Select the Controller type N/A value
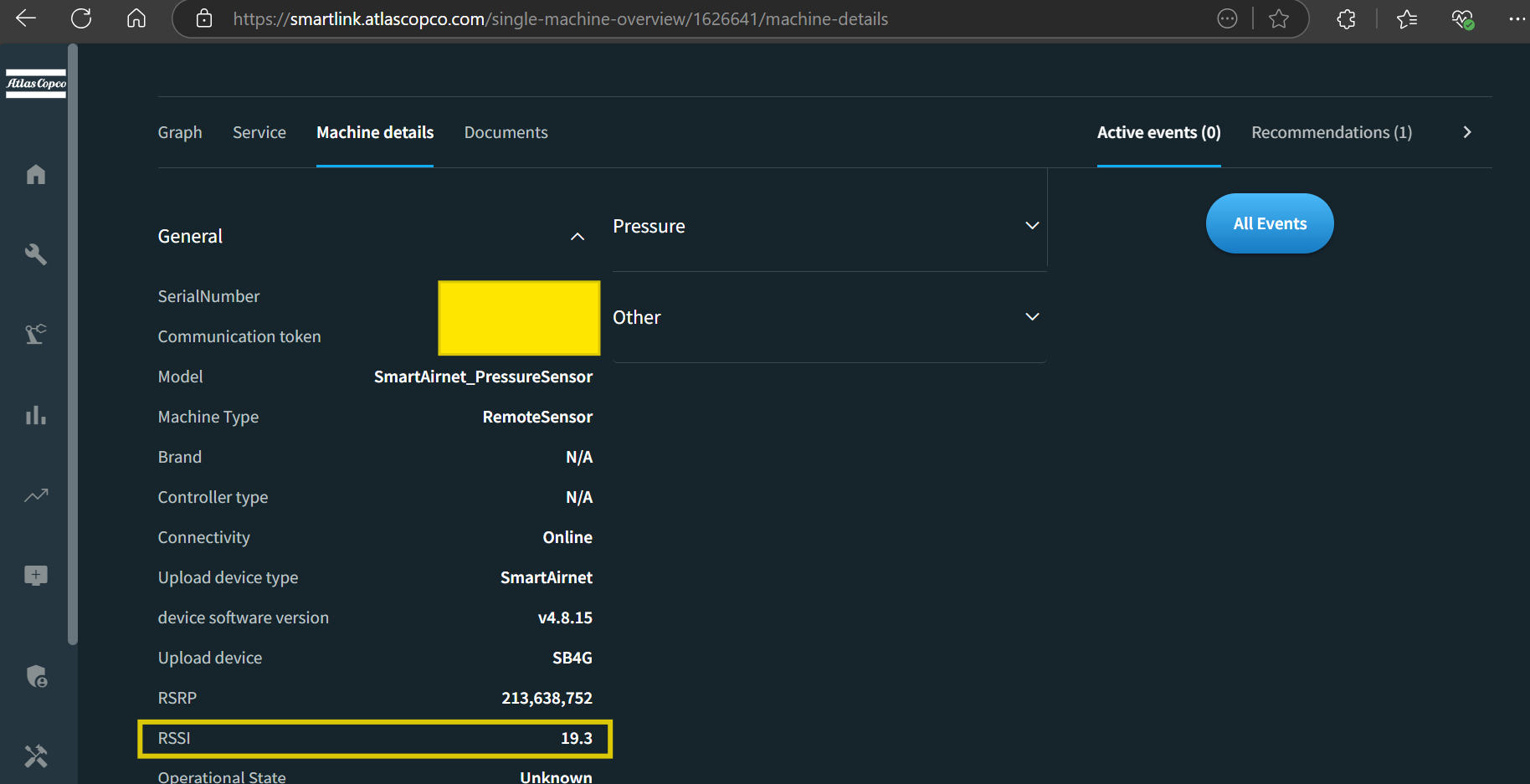 click(x=579, y=497)
